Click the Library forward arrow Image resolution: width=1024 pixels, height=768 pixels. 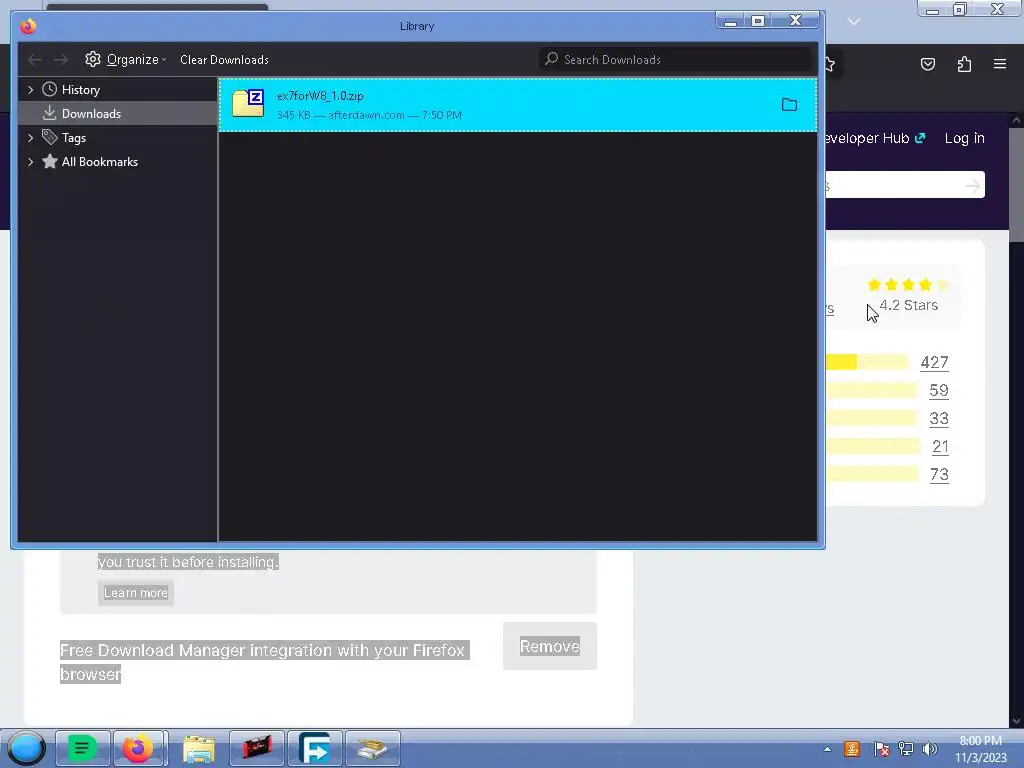[x=61, y=59]
